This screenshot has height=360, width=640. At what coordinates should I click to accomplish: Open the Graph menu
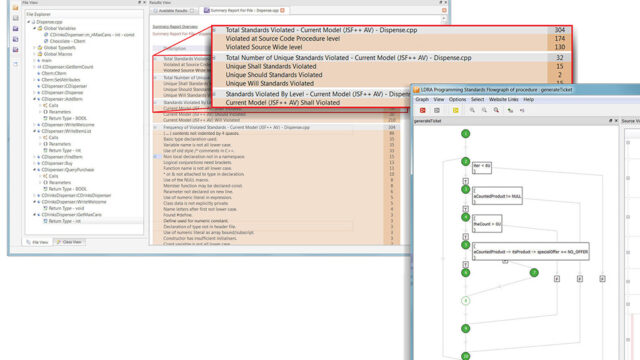422,100
